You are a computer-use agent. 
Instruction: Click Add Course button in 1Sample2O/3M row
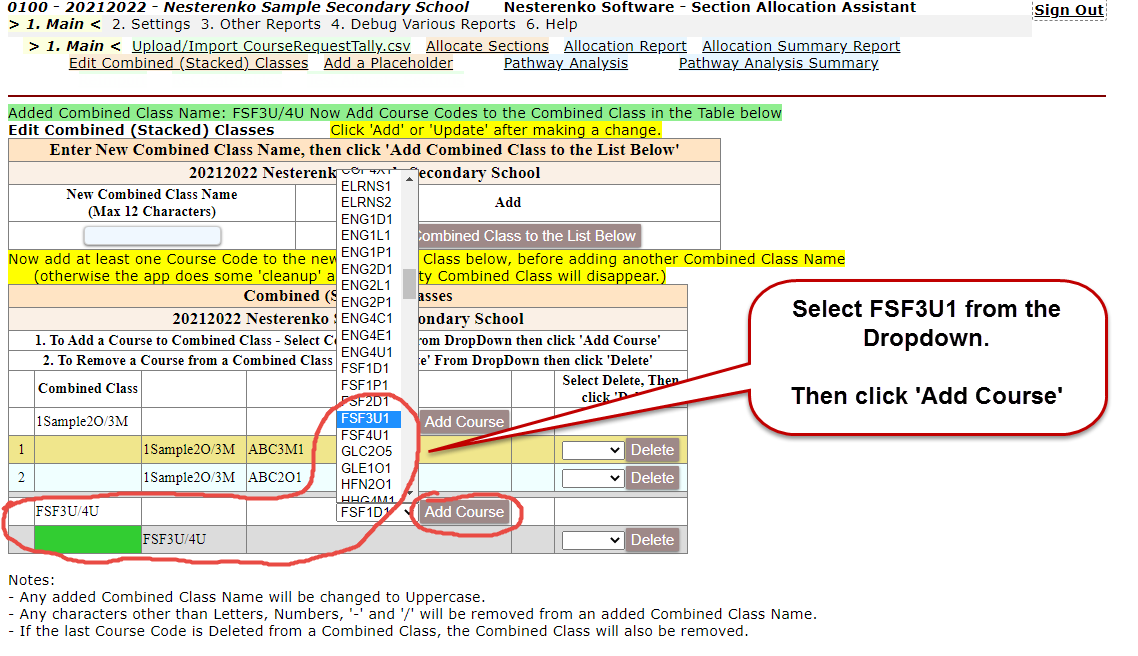(464, 422)
